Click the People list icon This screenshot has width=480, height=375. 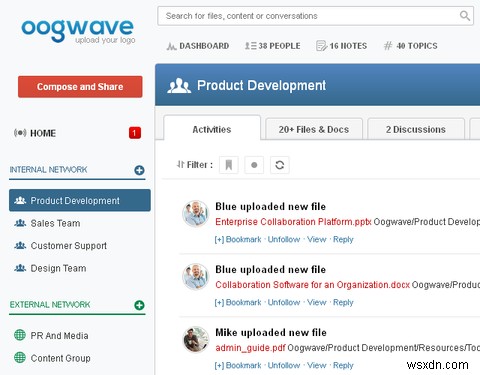(x=251, y=46)
